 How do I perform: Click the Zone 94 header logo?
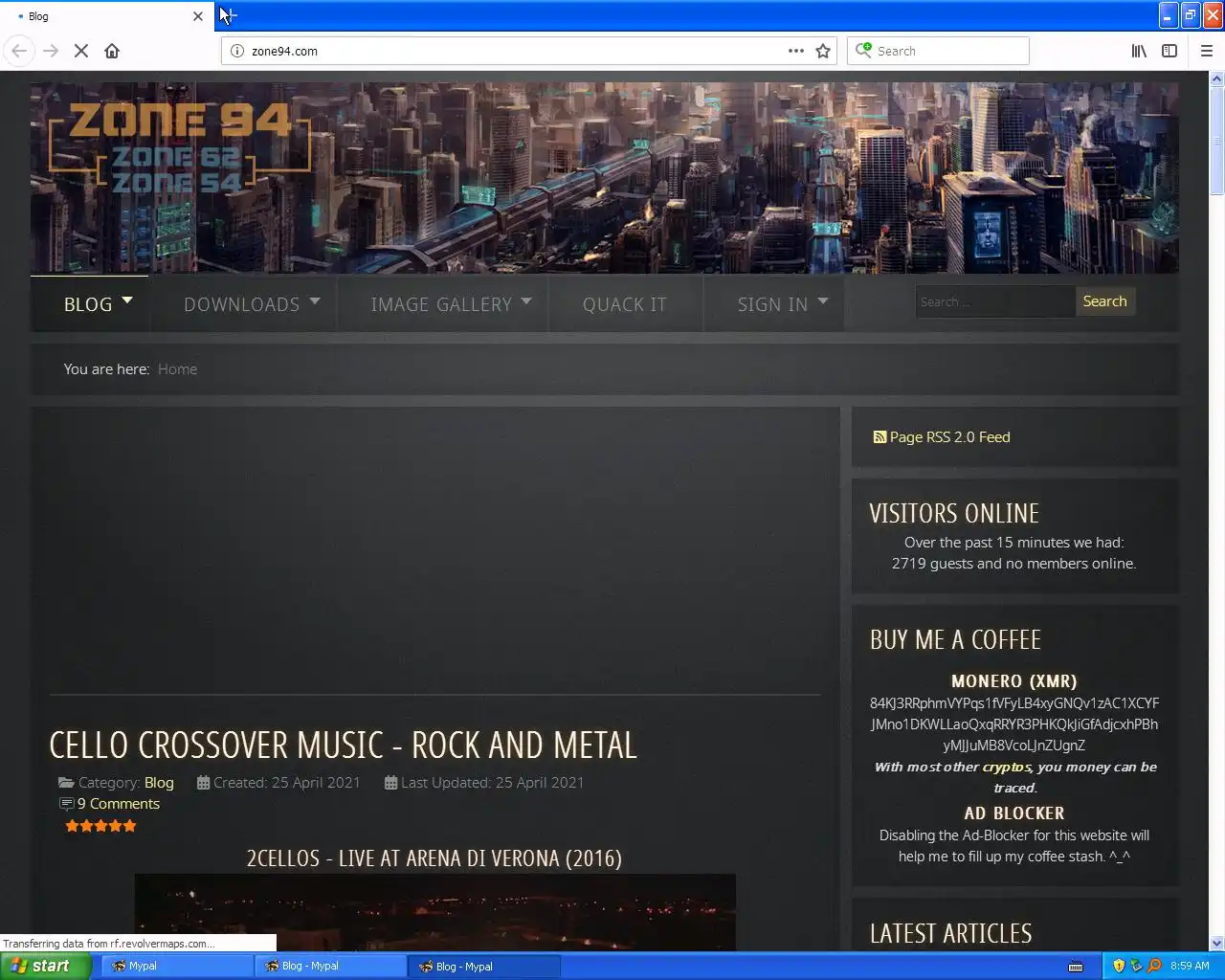[x=180, y=146]
